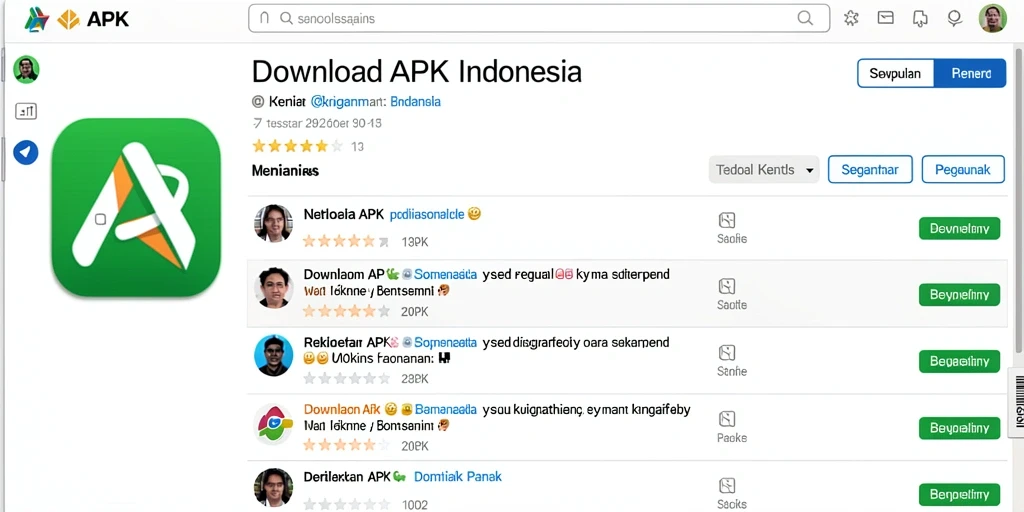Viewport: 1024px width, 512px height.
Task: Click the 28PK count in Rekloefan row
Action: 415,378
